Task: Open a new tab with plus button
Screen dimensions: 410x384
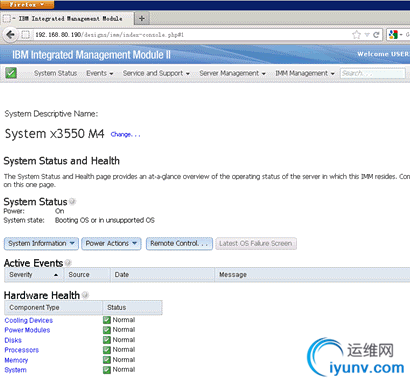Action: (142, 18)
